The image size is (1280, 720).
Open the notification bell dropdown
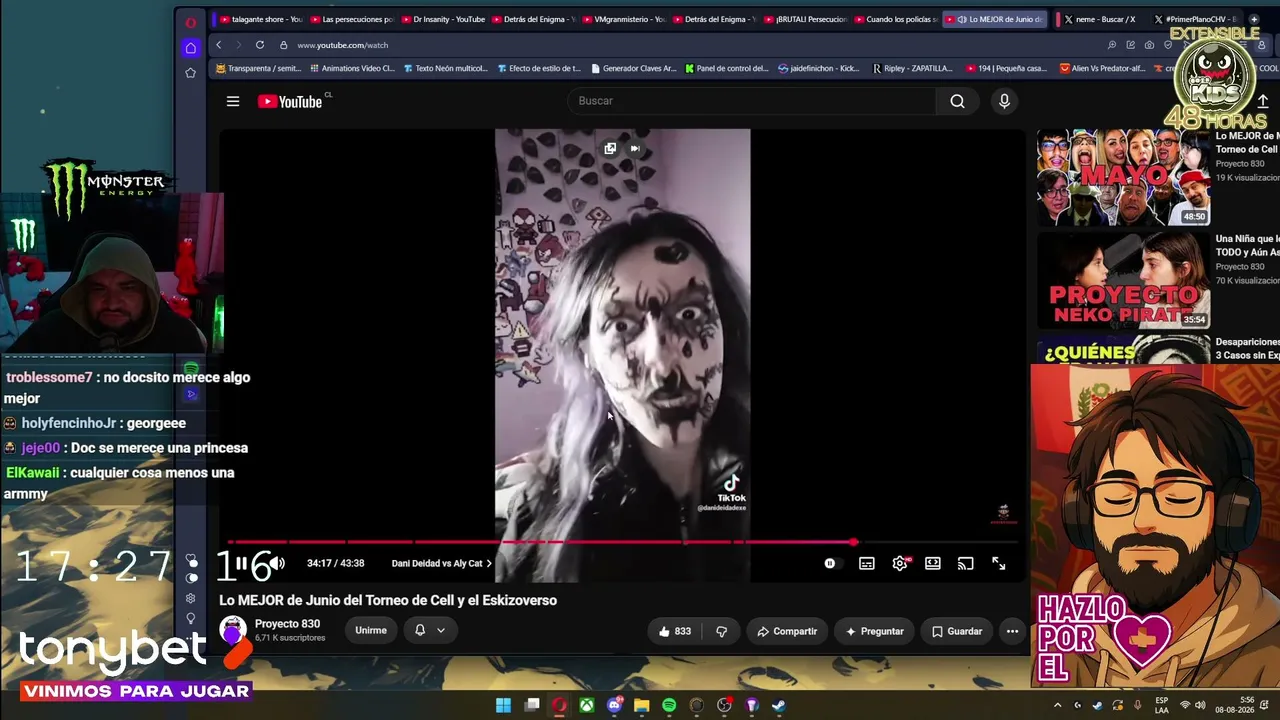[x=430, y=630]
